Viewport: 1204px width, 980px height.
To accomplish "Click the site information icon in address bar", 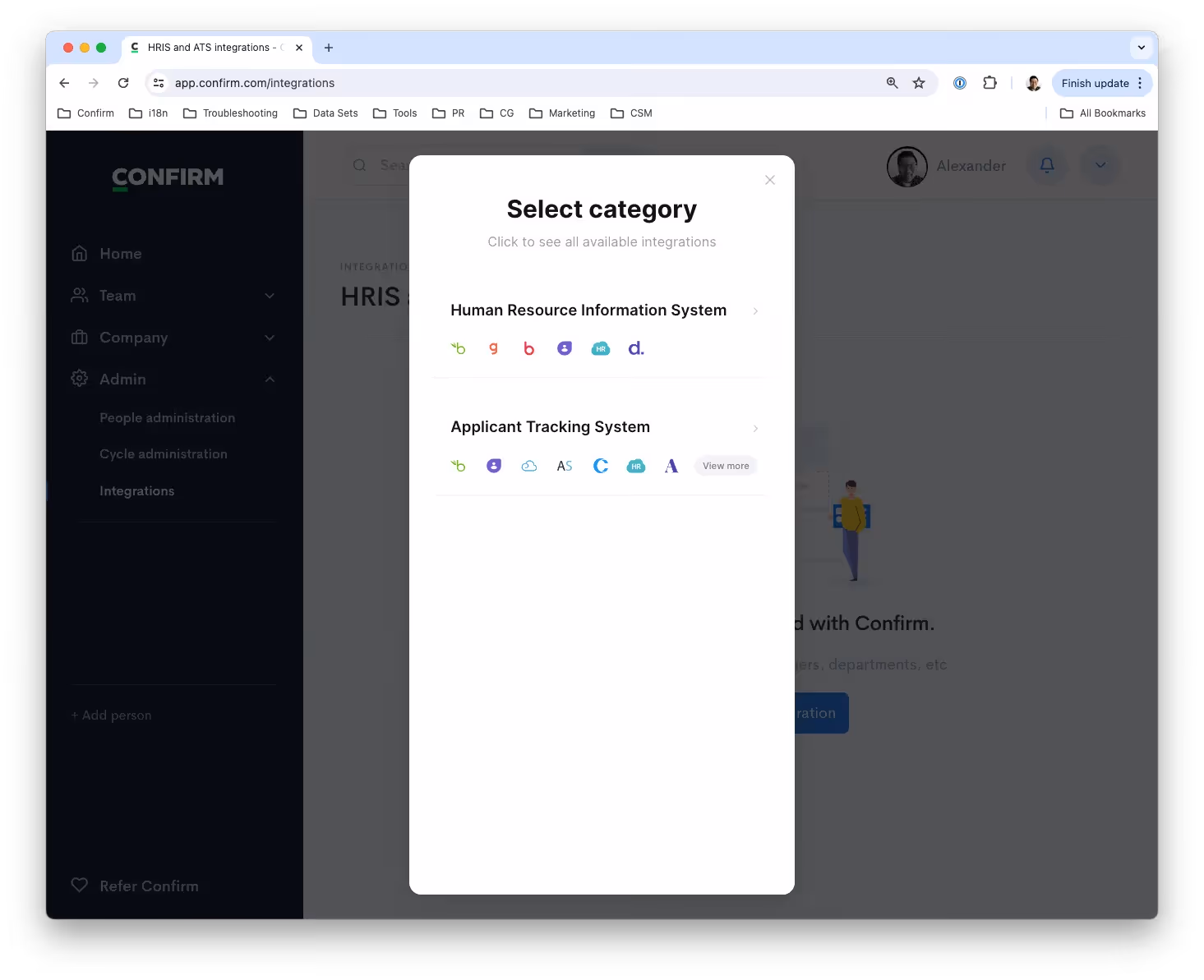I will pyautogui.click(x=159, y=83).
